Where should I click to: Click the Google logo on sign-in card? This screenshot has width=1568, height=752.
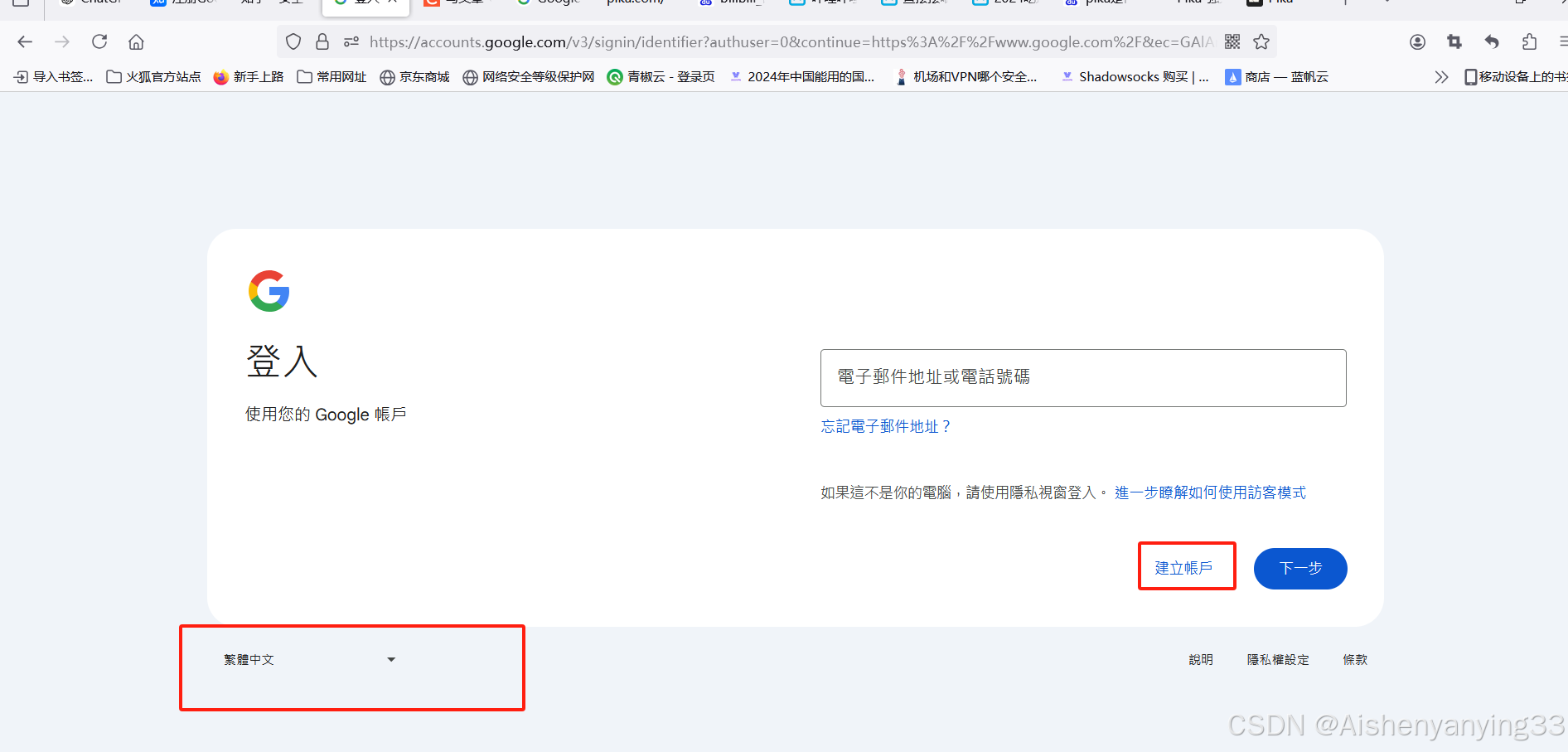(x=269, y=291)
